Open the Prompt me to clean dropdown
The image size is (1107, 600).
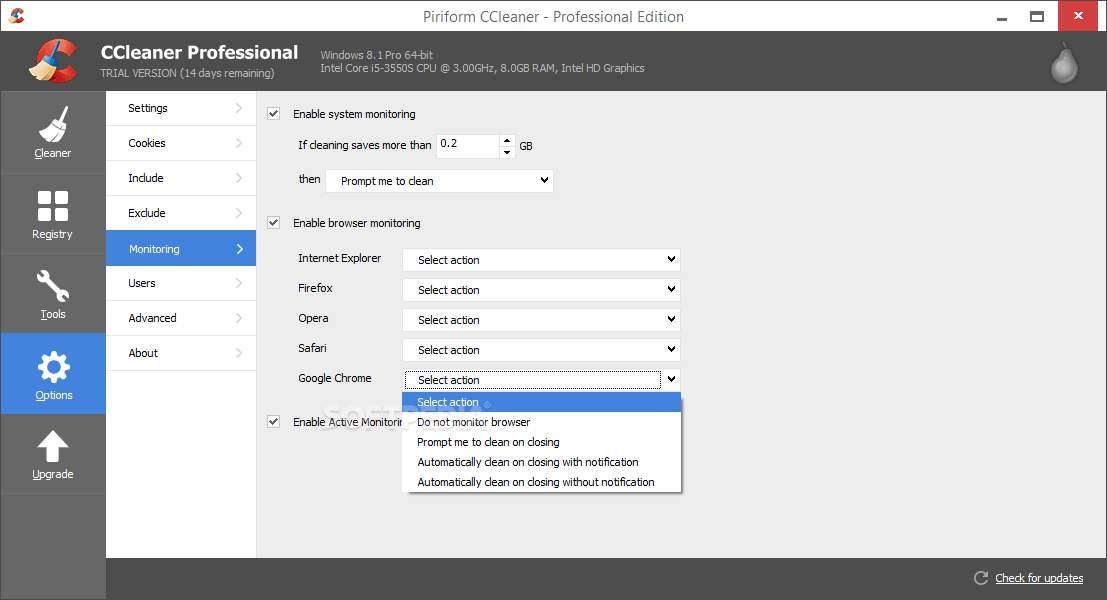[x=438, y=180]
